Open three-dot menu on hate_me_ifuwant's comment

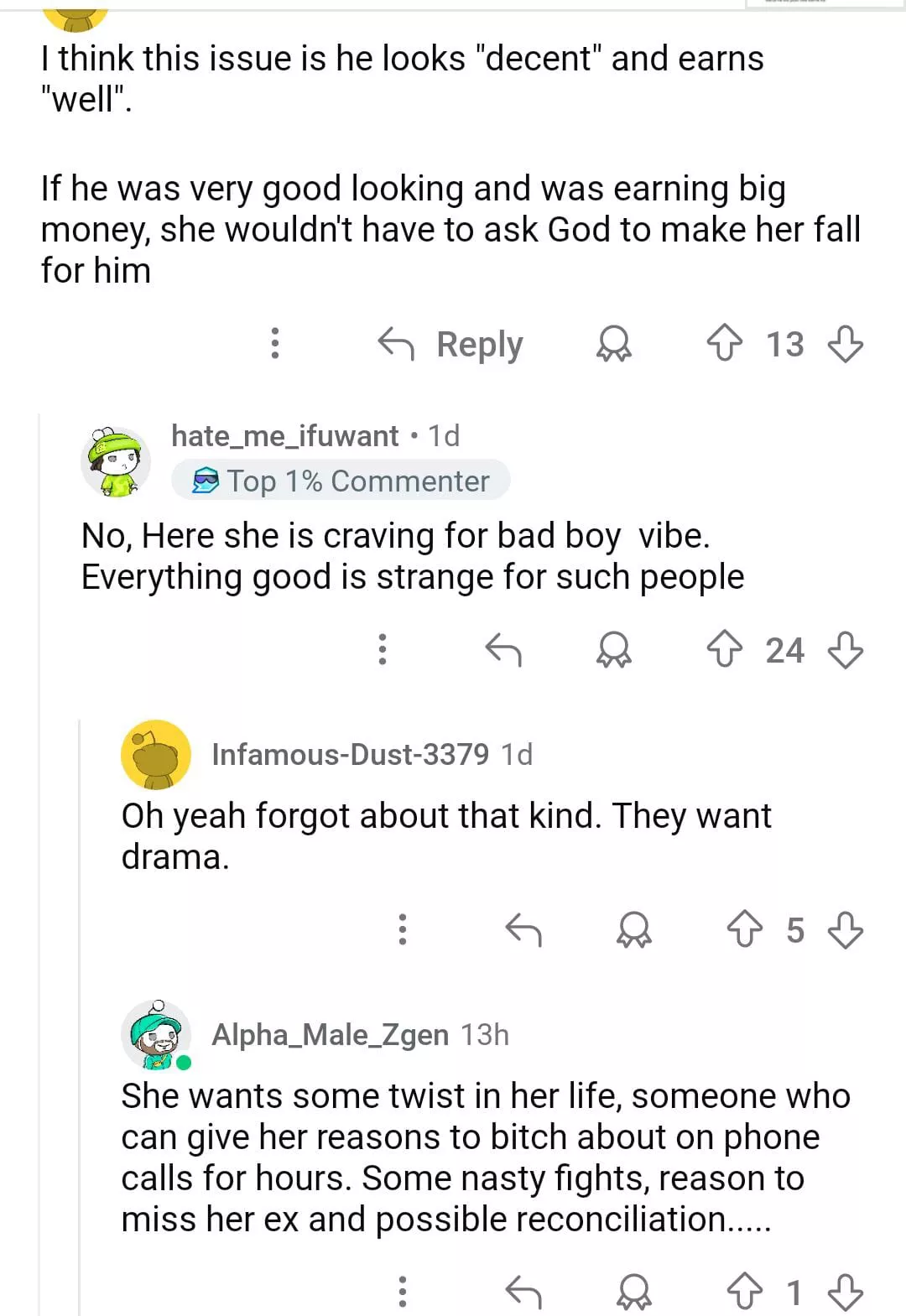pos(383,650)
